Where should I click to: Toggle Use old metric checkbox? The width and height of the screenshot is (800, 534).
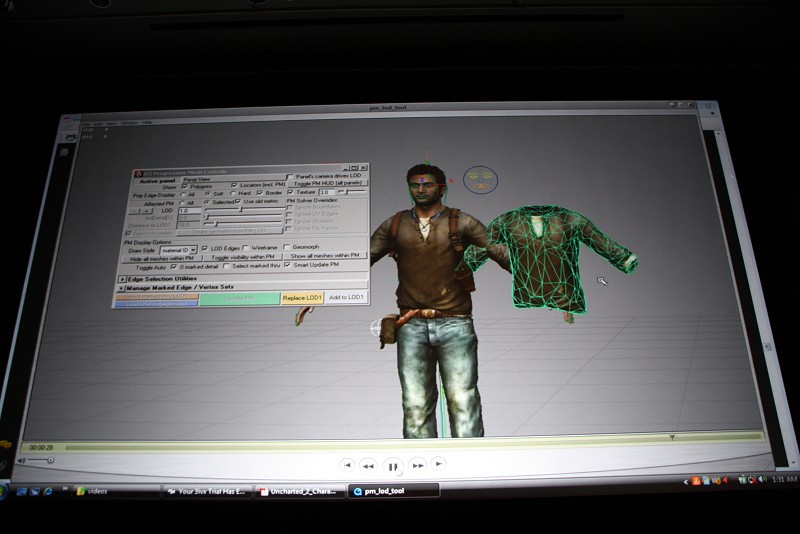238,201
